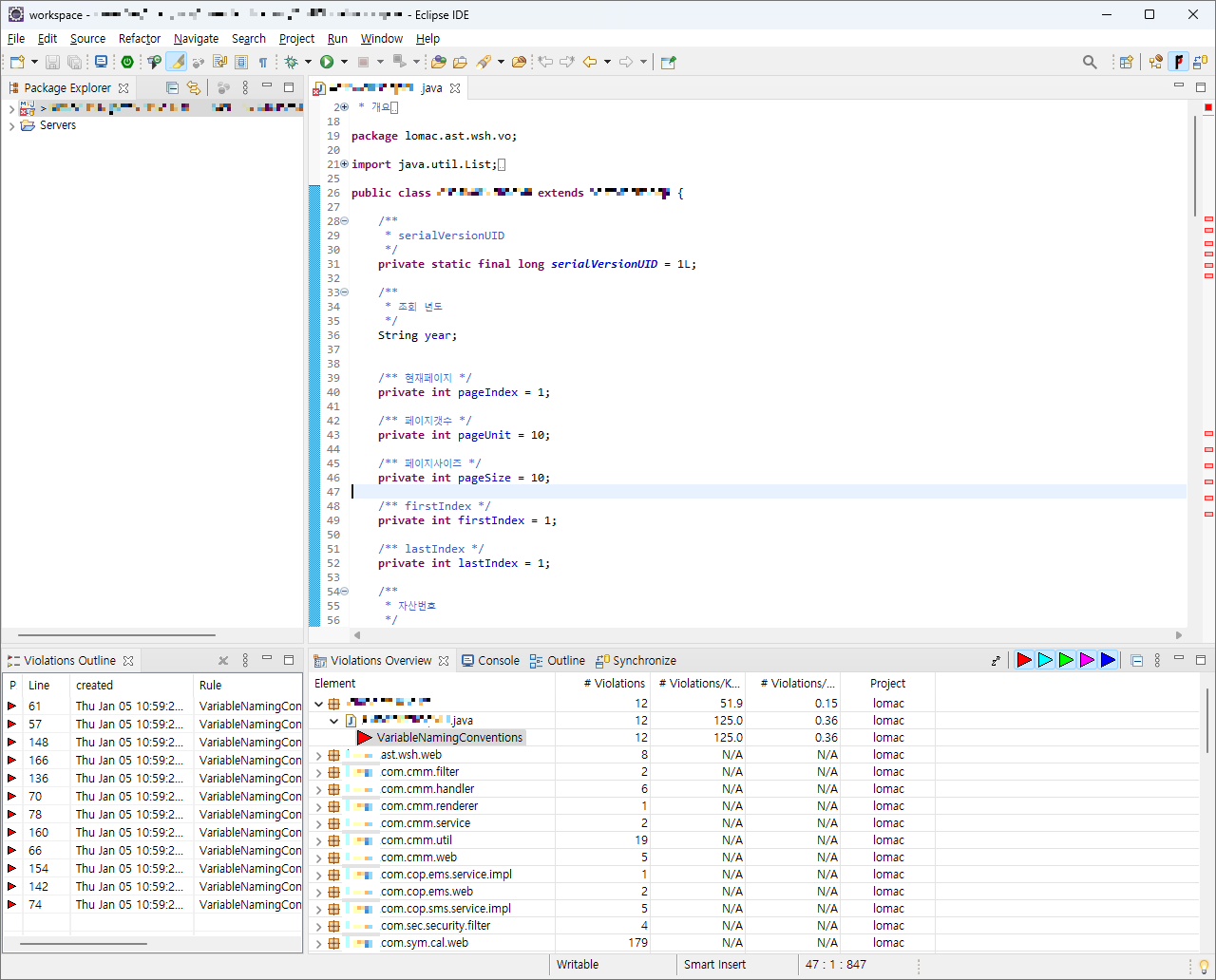Click the light bulb tip icon
The width and height of the screenshot is (1216, 980).
[x=1204, y=966]
